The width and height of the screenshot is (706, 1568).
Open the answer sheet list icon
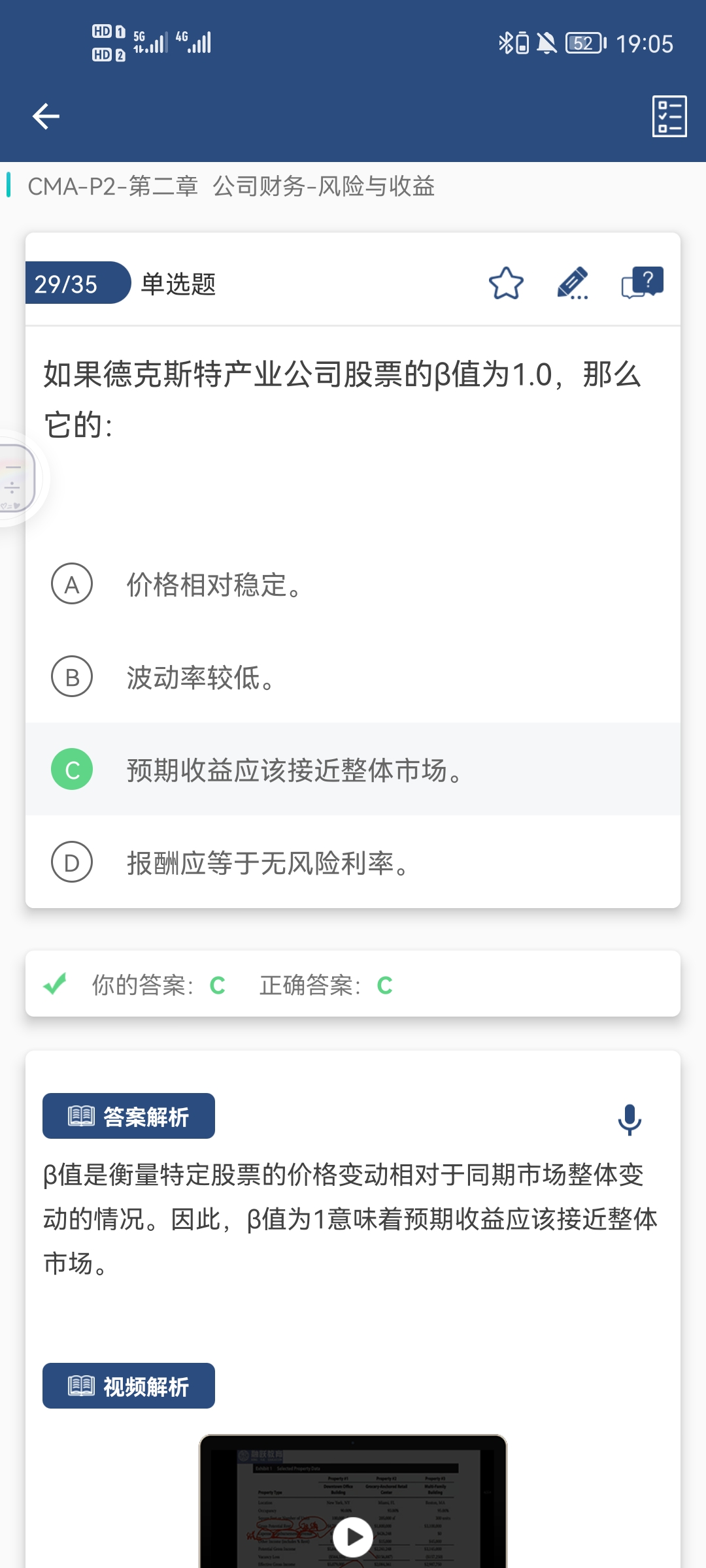[x=669, y=116]
